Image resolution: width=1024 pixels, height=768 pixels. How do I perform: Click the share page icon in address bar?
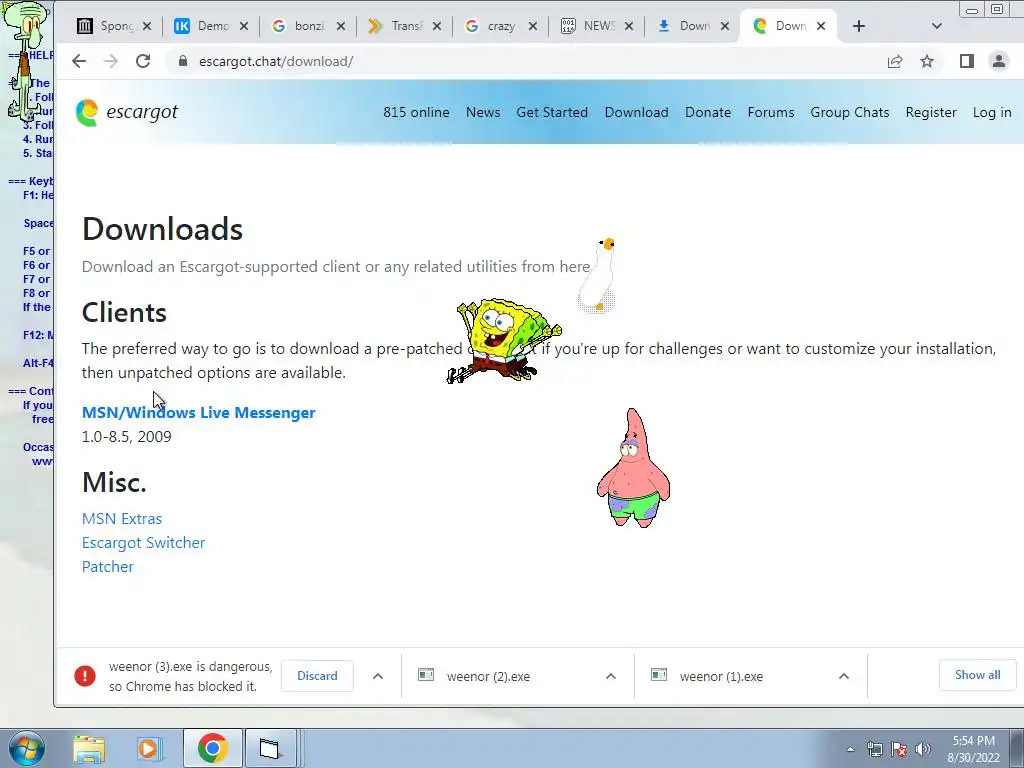895,61
